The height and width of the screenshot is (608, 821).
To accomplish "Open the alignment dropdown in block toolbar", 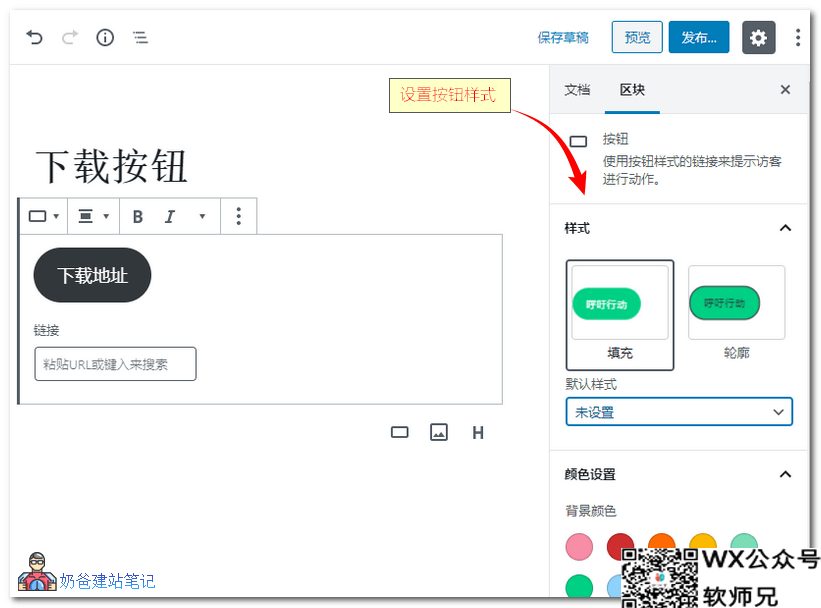I will [93, 216].
